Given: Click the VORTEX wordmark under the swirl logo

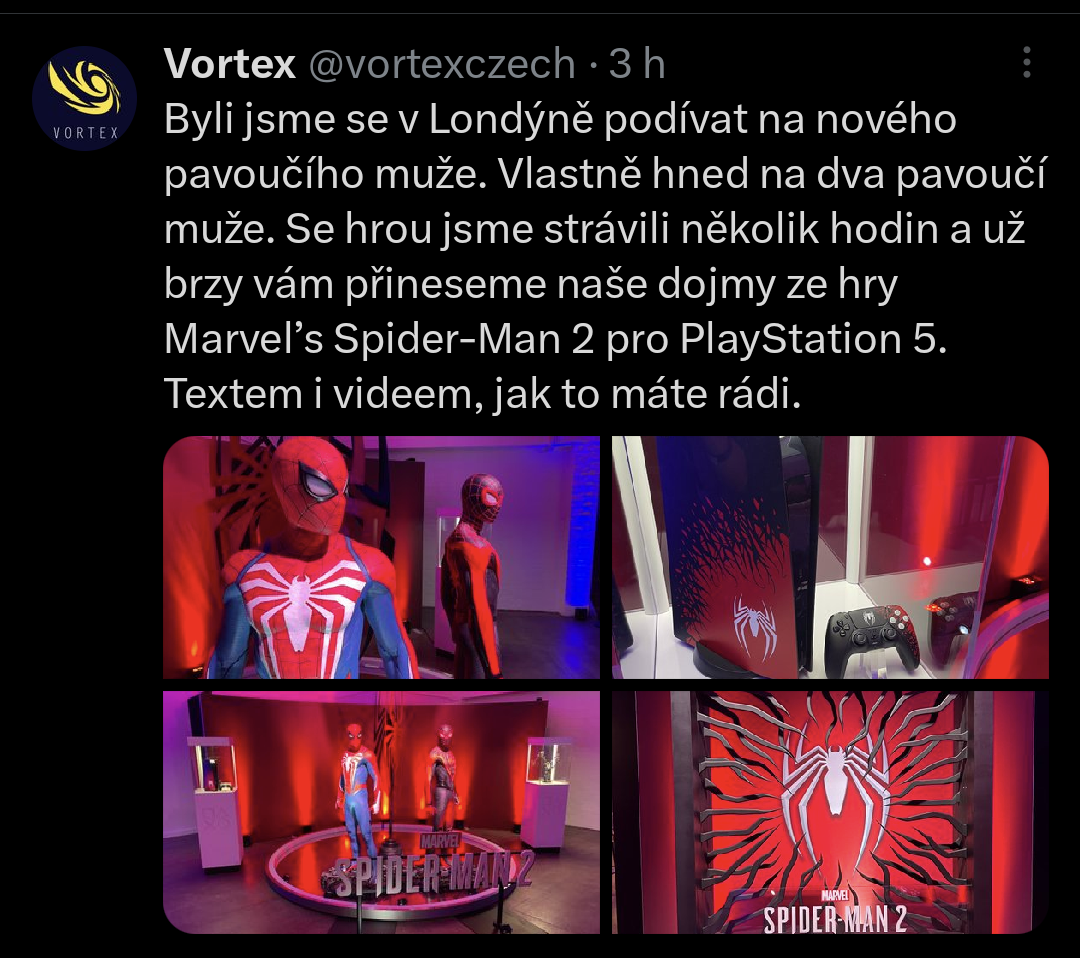Looking at the screenshot, I should 85,133.
